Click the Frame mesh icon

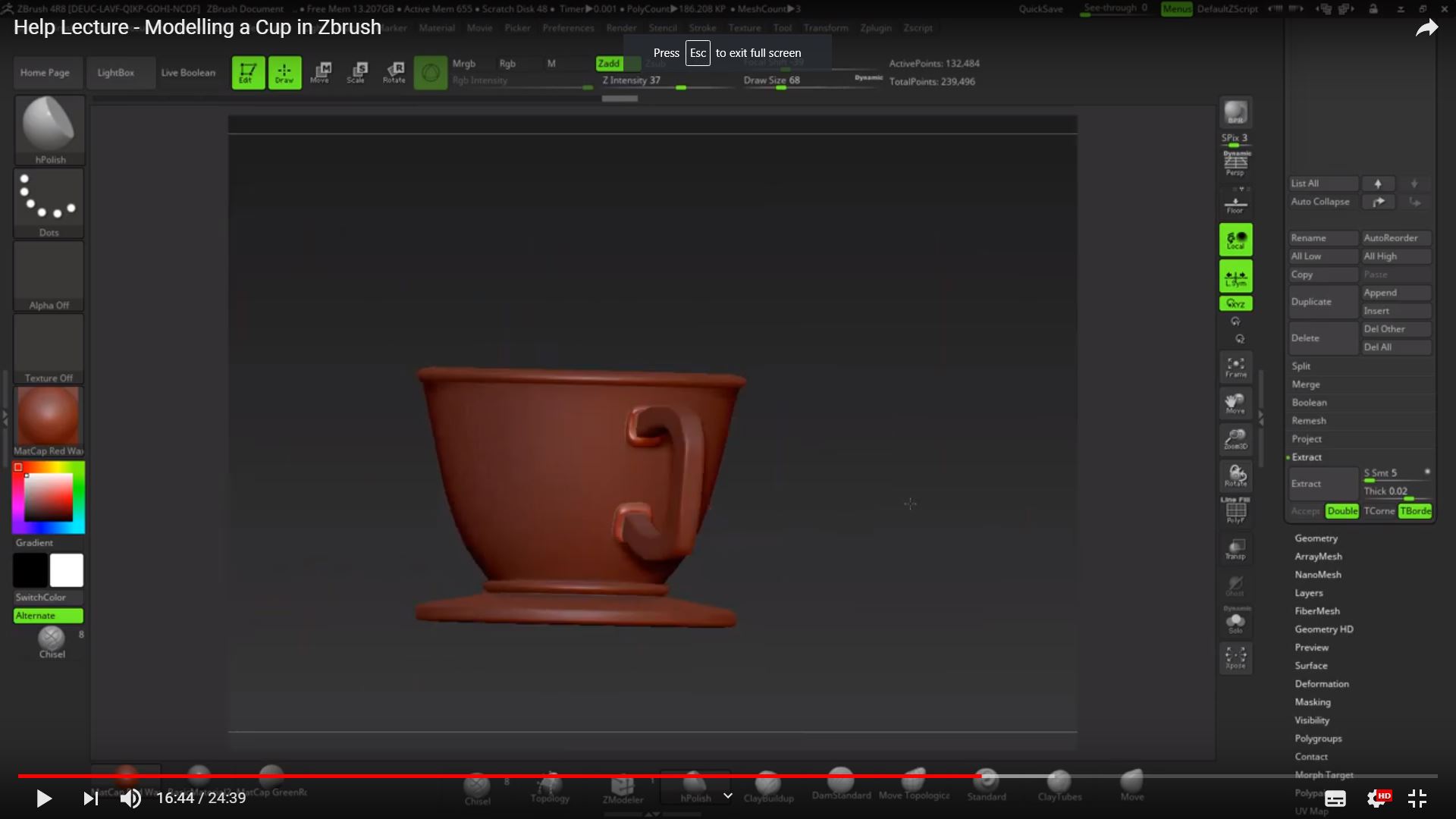pyautogui.click(x=1235, y=367)
